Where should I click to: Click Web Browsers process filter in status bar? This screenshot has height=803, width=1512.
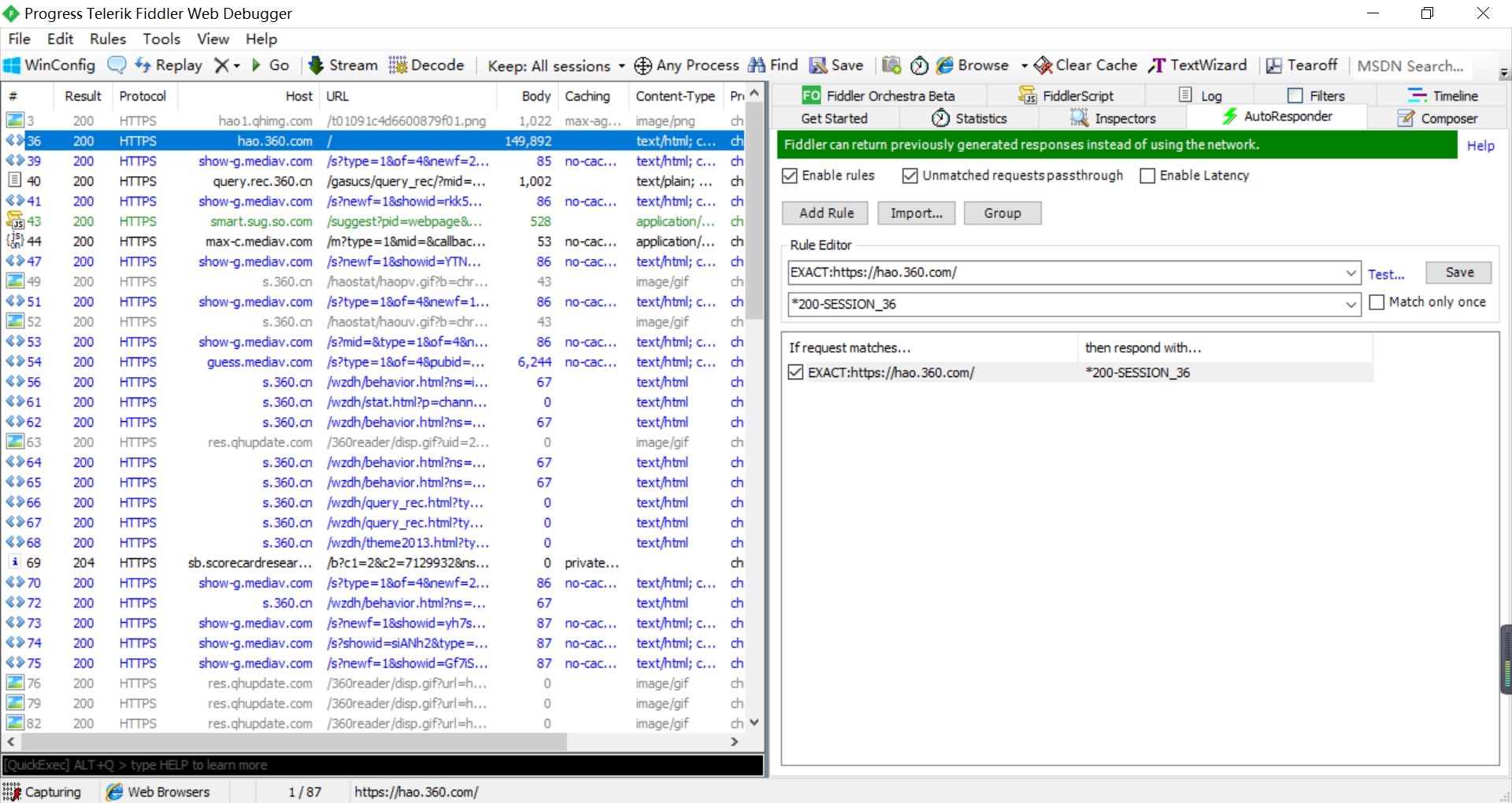click(x=157, y=792)
